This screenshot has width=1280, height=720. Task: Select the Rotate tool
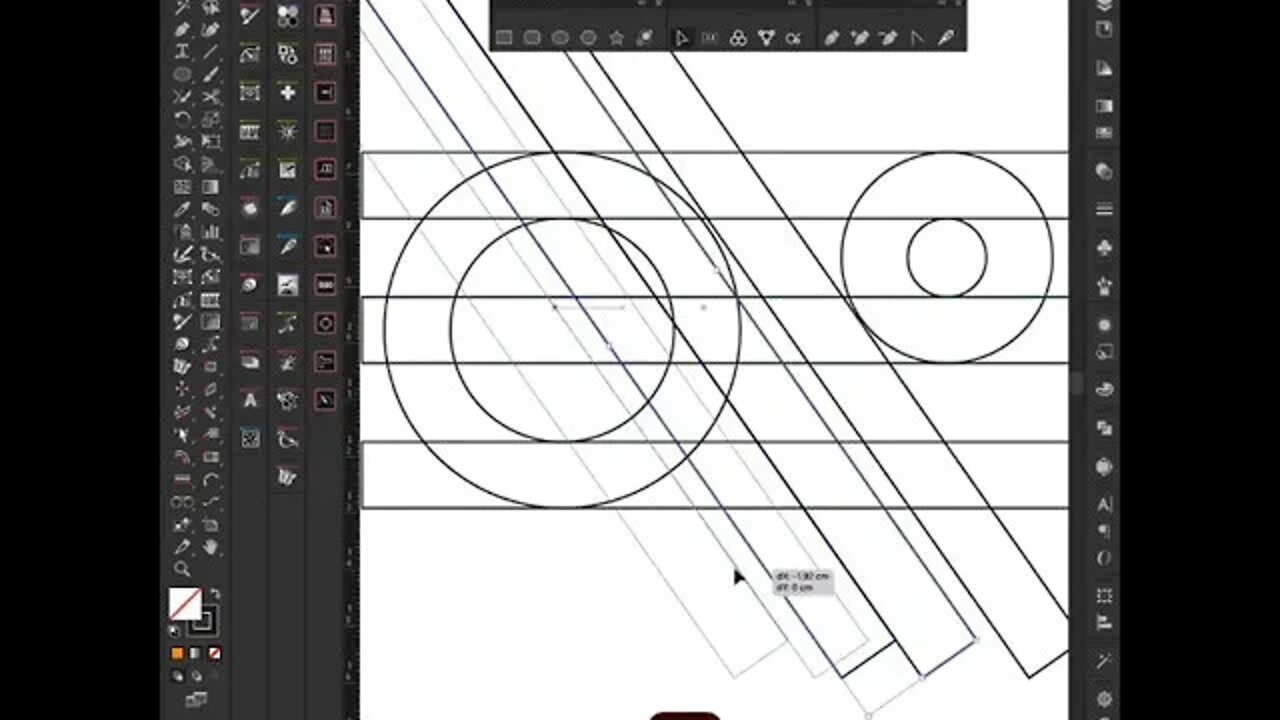point(182,119)
